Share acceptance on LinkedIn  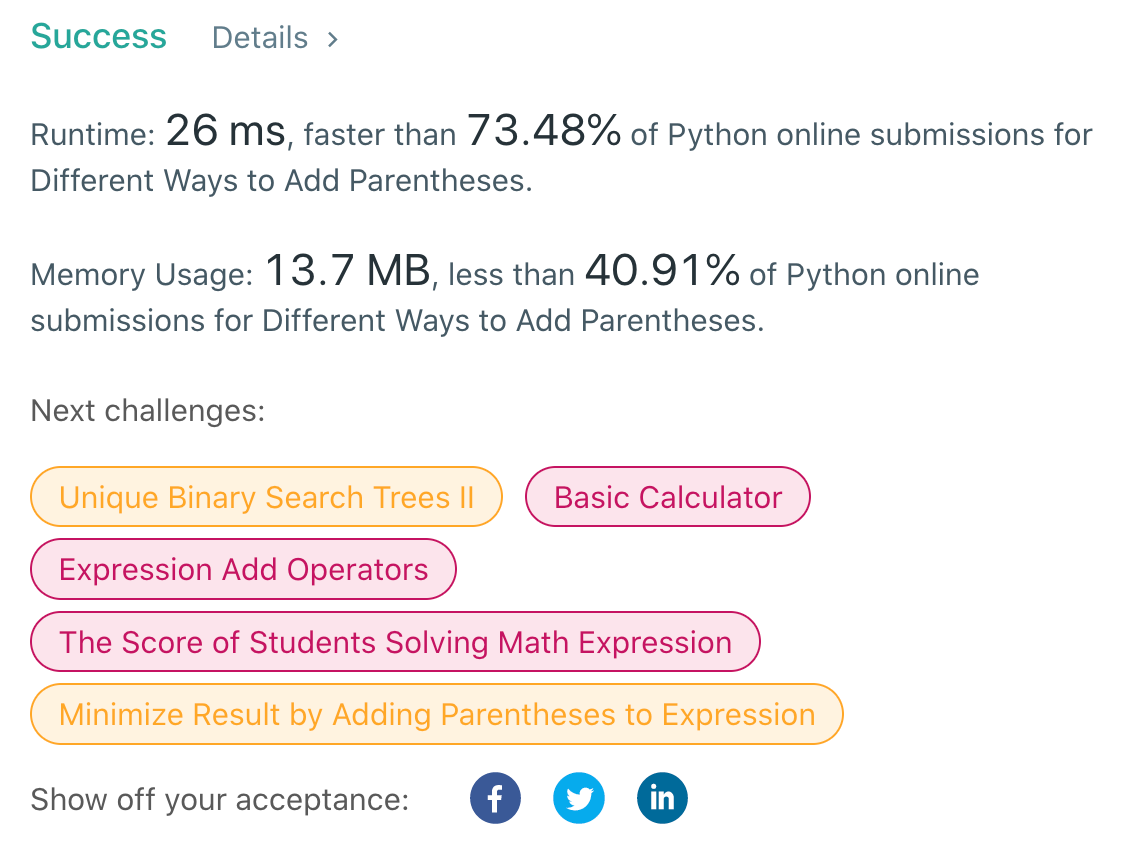662,798
